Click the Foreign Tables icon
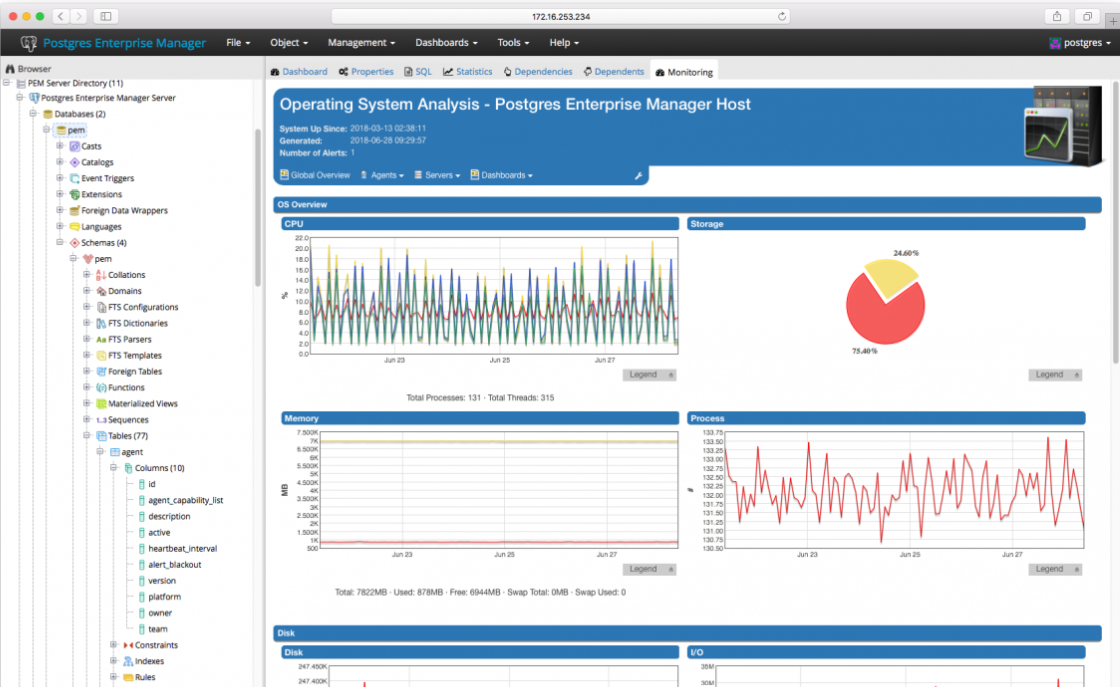The width and height of the screenshot is (1120, 687). [101, 371]
